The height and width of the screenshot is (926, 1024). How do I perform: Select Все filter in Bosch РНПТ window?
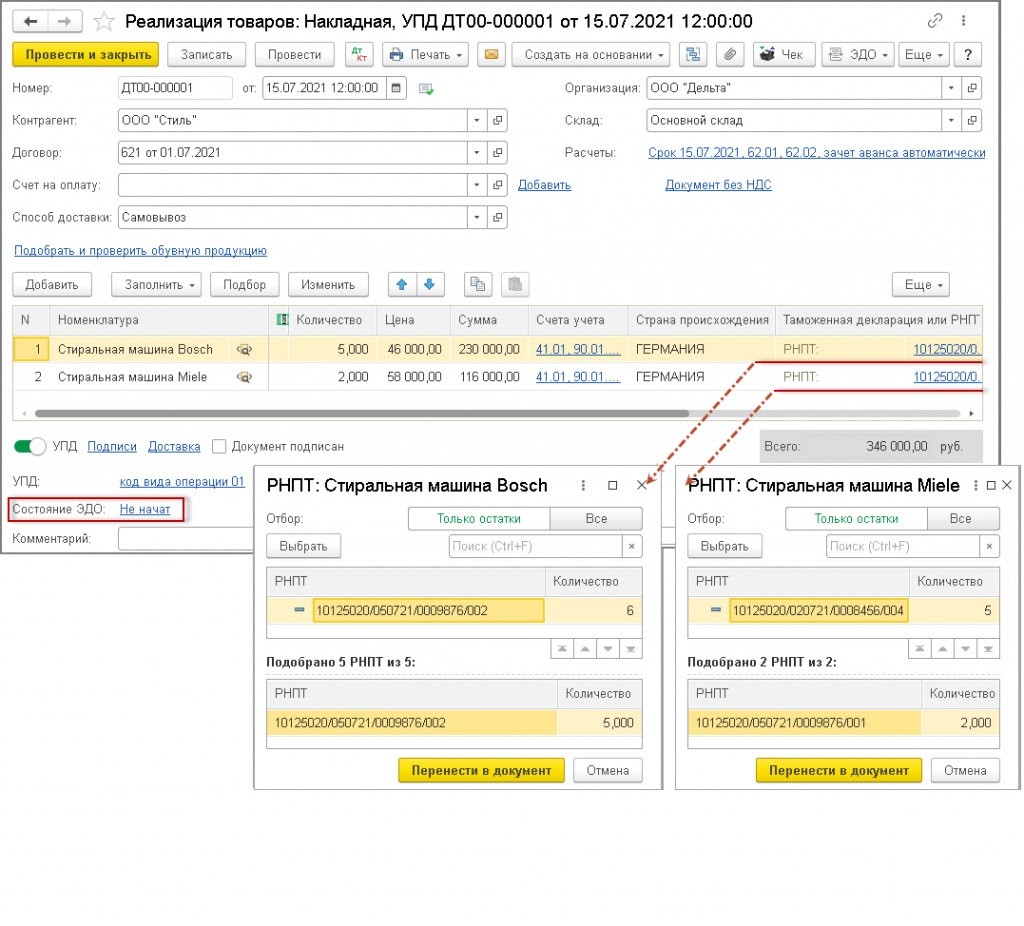pos(596,519)
